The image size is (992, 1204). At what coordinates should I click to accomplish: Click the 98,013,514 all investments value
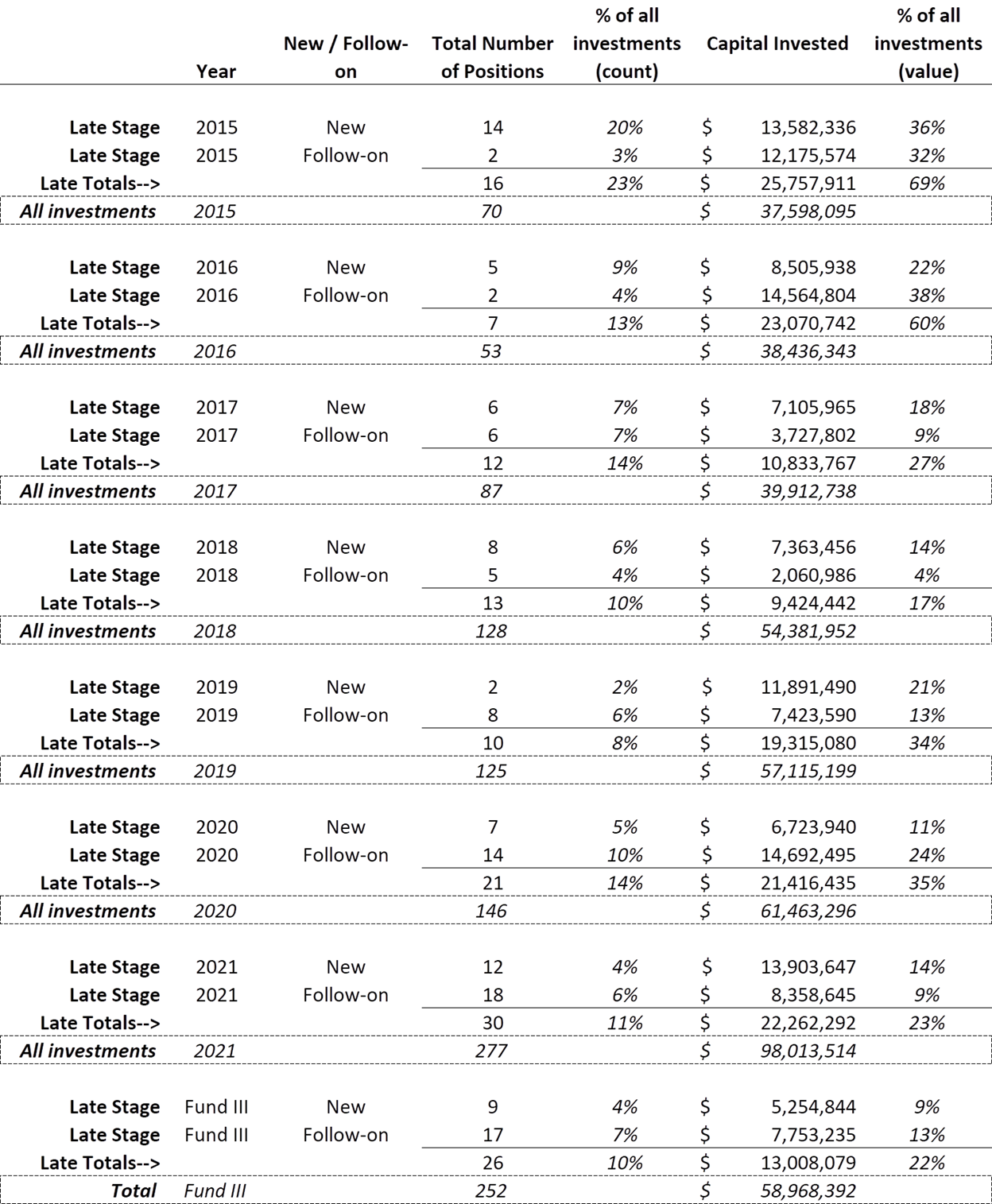click(808, 1051)
